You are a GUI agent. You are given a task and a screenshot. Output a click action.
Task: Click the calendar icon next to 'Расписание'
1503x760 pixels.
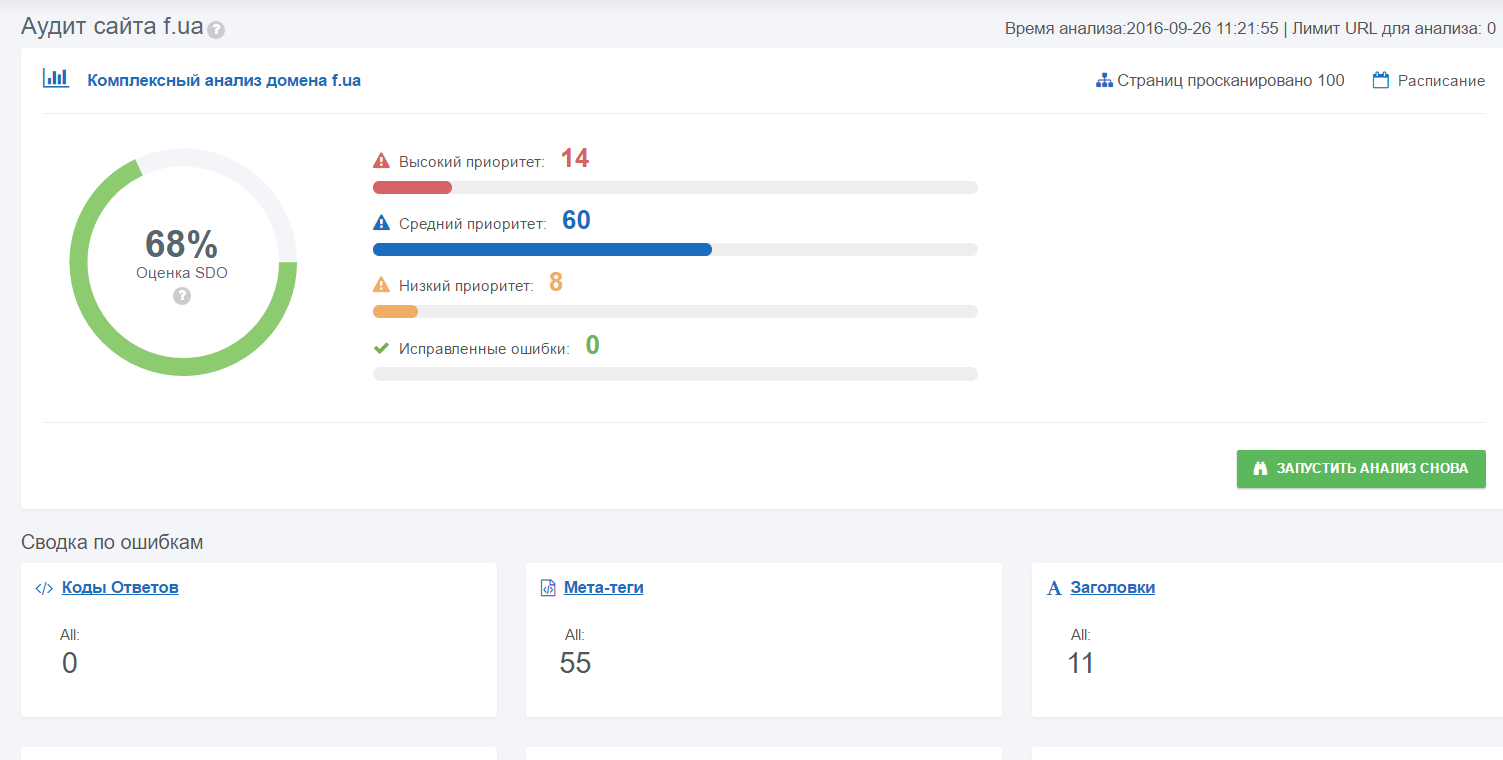pos(1381,80)
